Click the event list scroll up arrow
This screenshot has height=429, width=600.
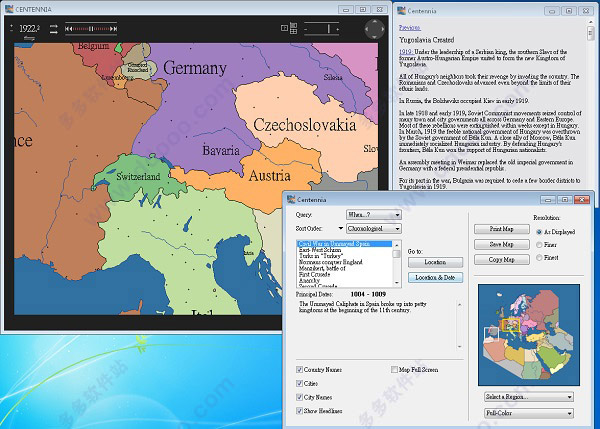396,245
